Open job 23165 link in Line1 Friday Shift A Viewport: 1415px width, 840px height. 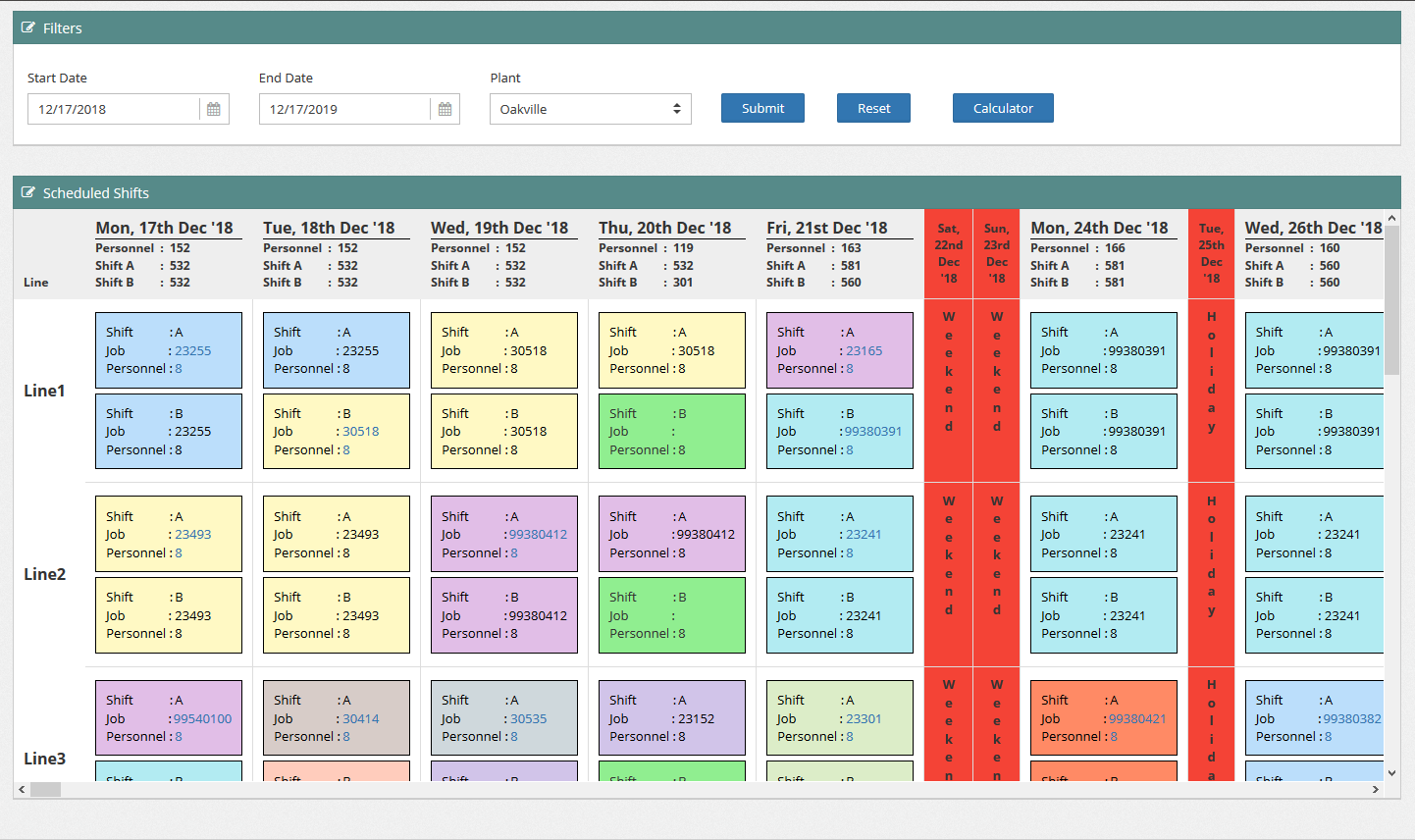click(x=865, y=350)
